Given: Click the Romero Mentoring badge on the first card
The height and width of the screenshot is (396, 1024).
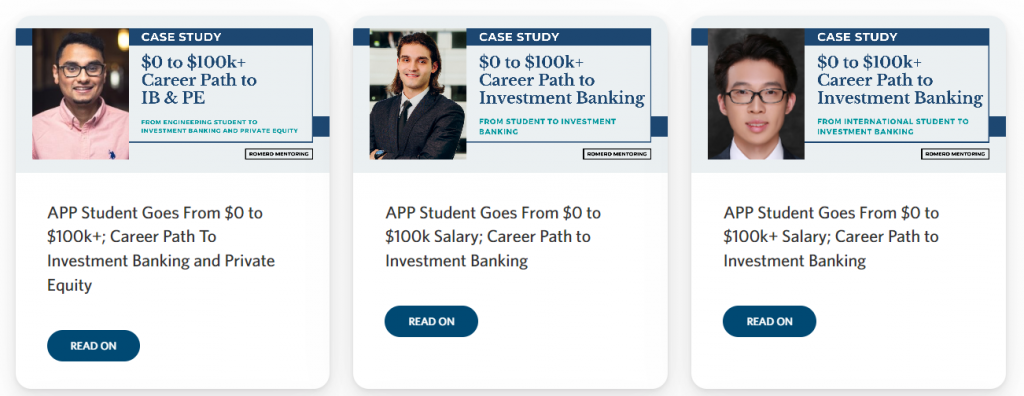Looking at the screenshot, I should coord(279,154).
